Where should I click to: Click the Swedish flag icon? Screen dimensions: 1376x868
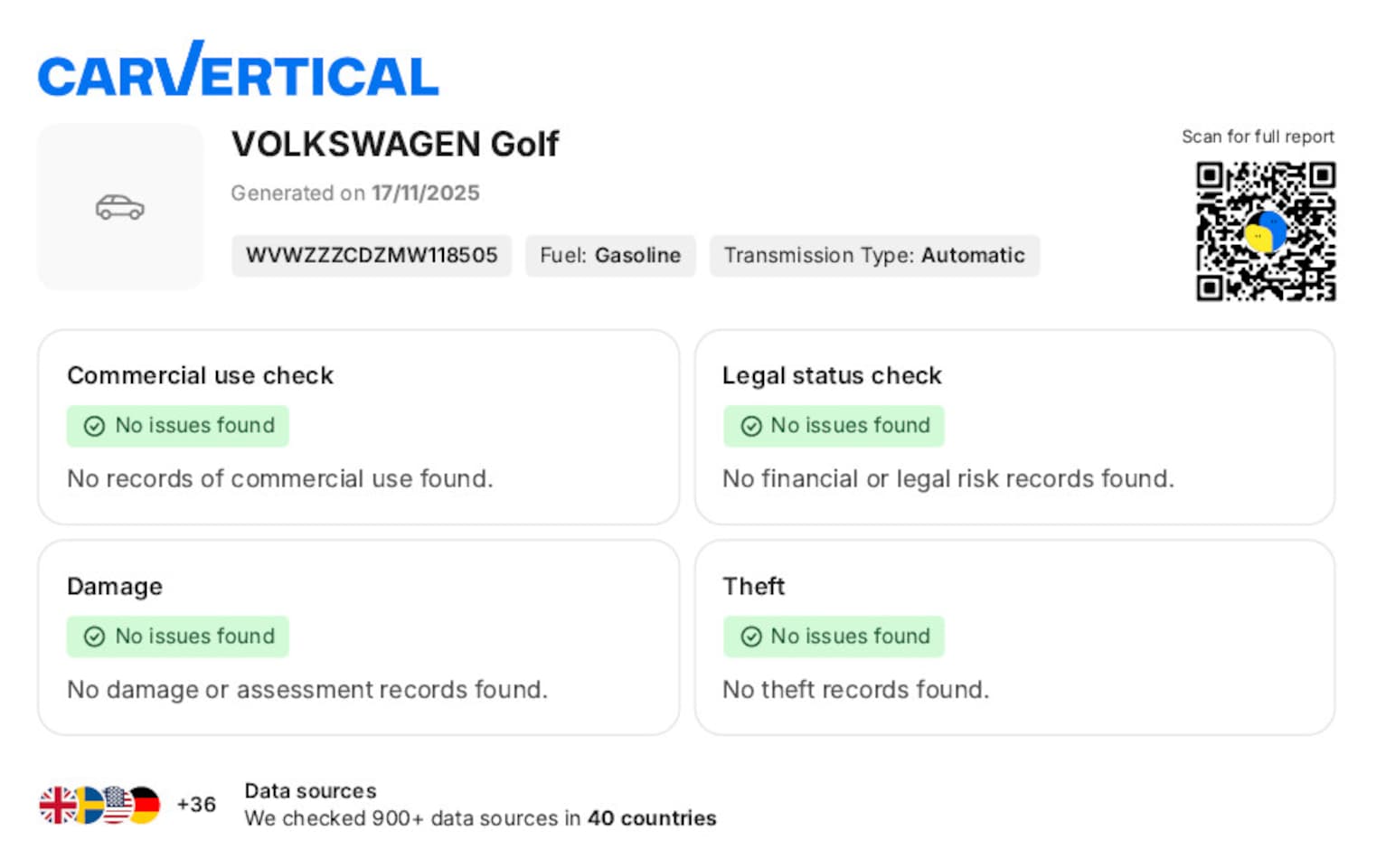tap(90, 805)
